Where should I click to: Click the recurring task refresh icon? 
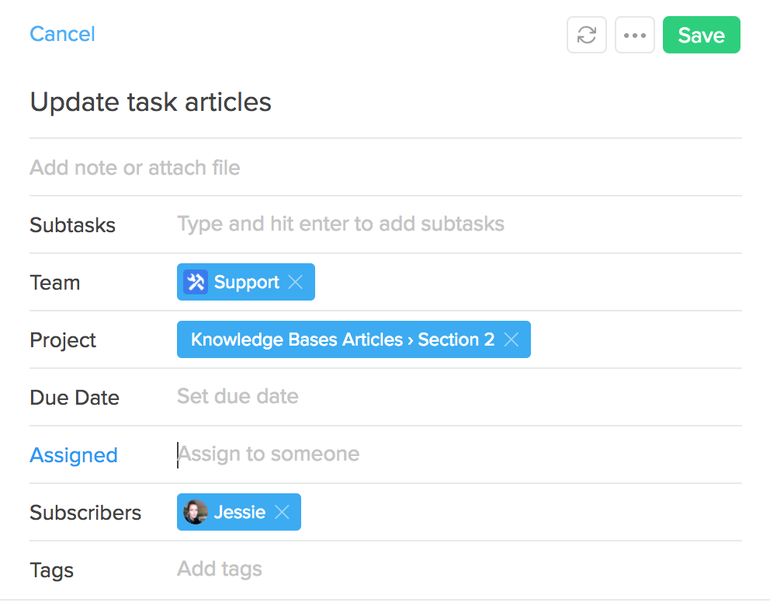[586, 35]
